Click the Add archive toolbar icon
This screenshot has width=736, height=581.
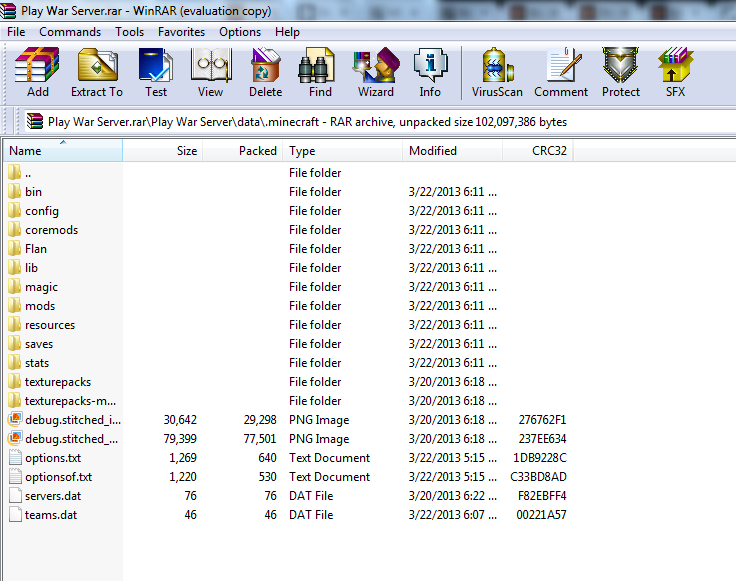(37, 72)
